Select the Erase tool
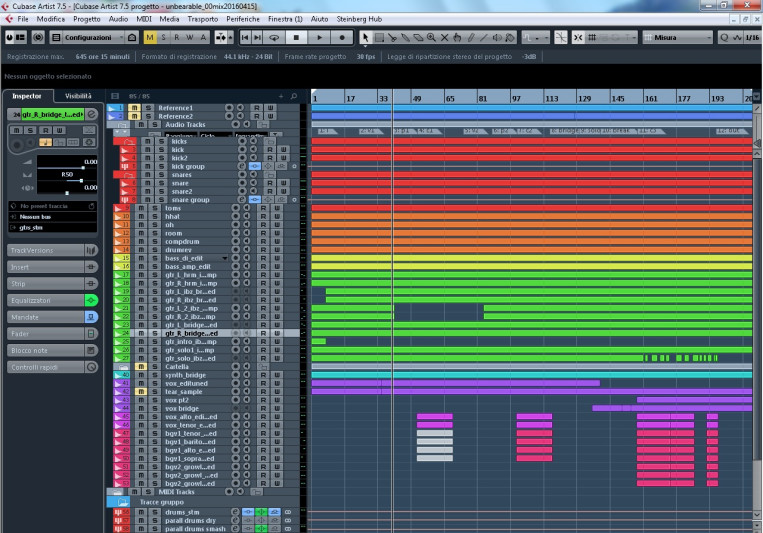763x533 pixels. tap(418, 37)
